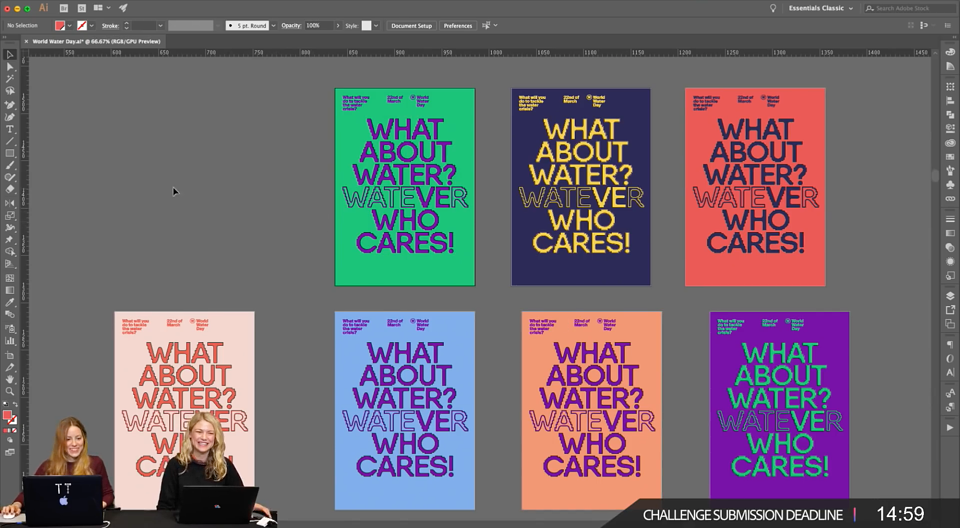
Task: Activate the Eraser tool
Action: click(x=10, y=190)
